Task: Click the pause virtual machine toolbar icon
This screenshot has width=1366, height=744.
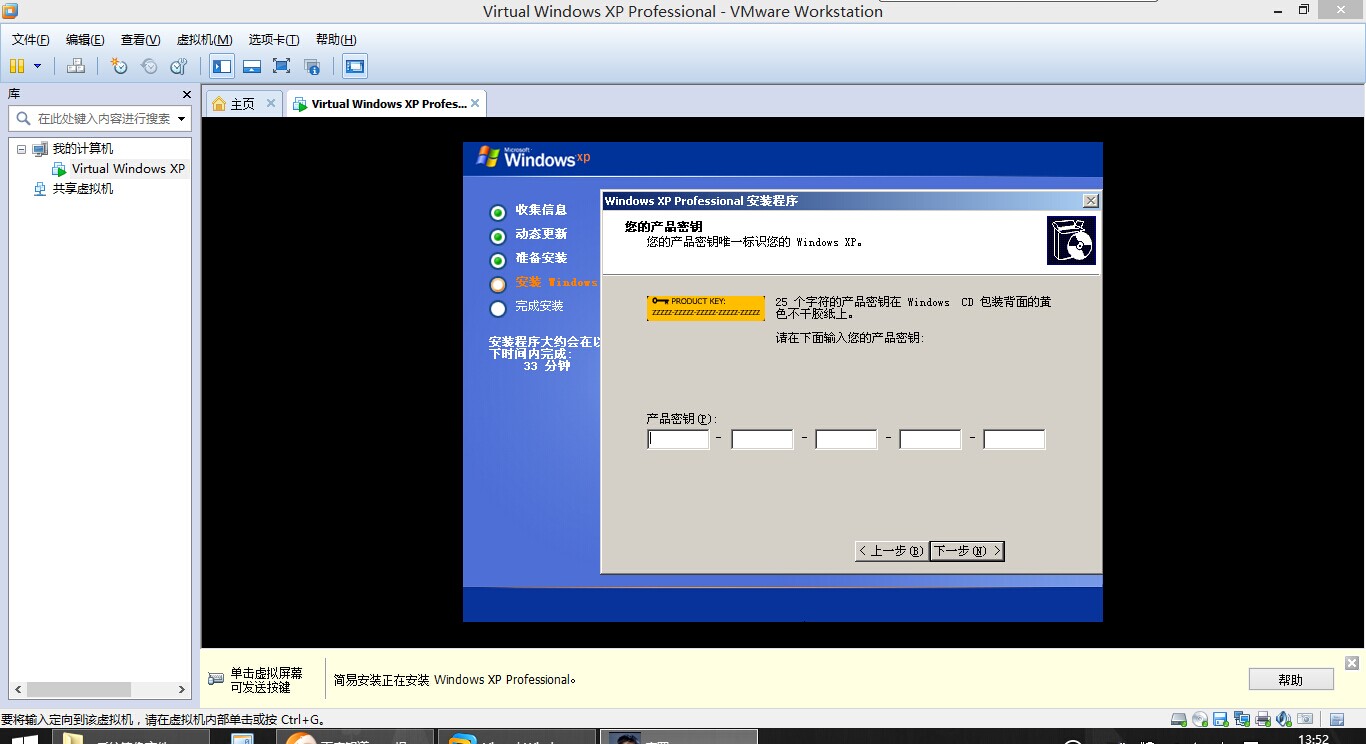Action: 17,66
